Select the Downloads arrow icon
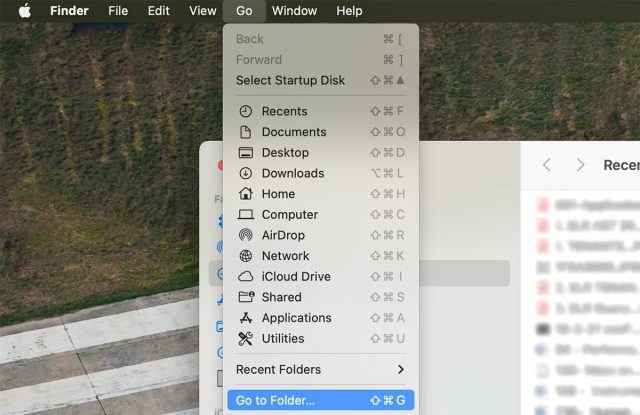The image size is (640, 415). click(x=245, y=173)
